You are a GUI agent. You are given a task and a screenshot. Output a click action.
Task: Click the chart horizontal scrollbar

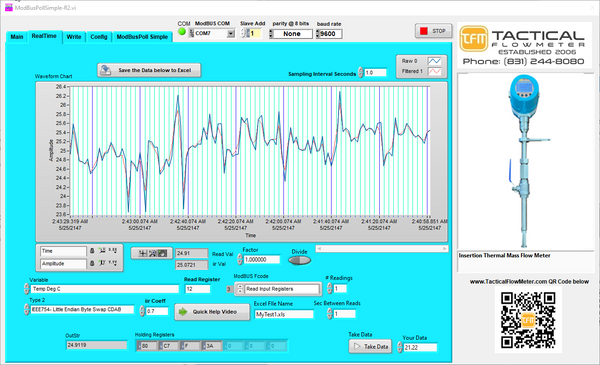click(382, 249)
